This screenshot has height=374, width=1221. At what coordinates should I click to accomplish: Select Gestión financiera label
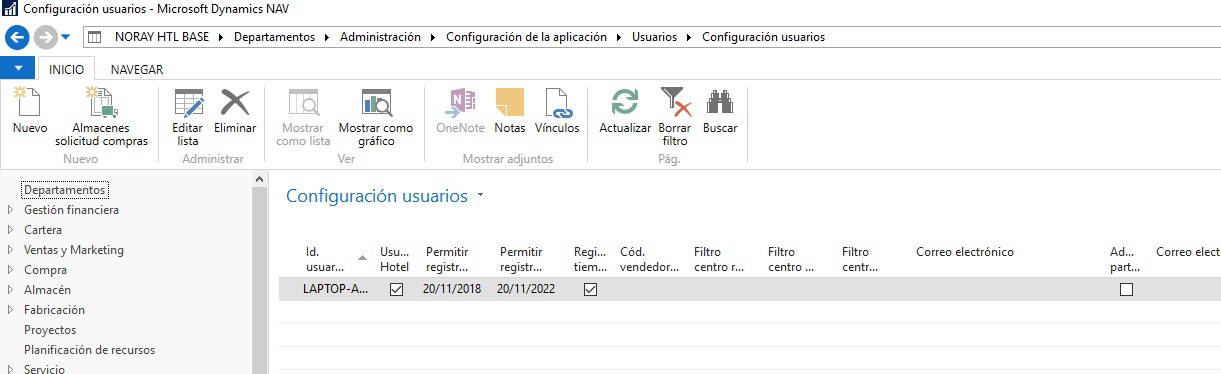coord(71,210)
